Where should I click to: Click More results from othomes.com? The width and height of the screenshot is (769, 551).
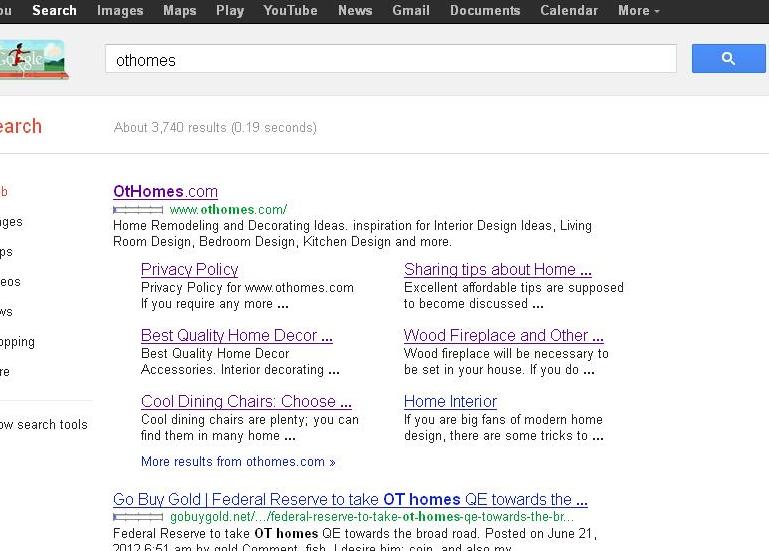click(x=238, y=462)
